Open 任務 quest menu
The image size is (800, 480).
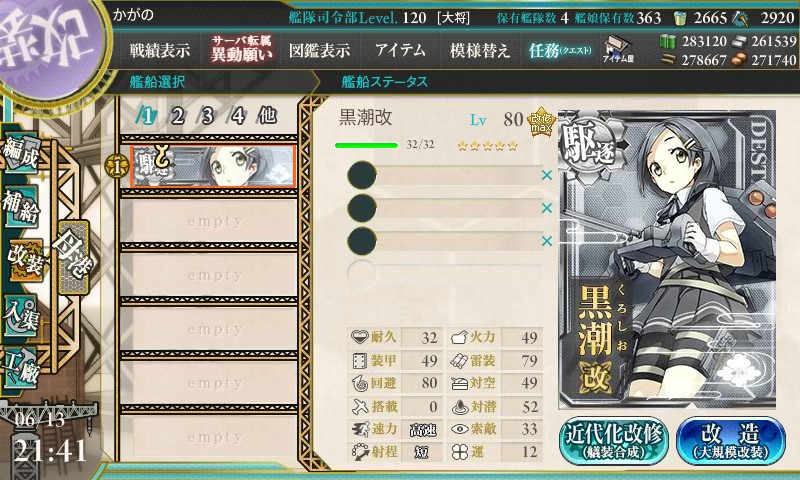click(560, 50)
